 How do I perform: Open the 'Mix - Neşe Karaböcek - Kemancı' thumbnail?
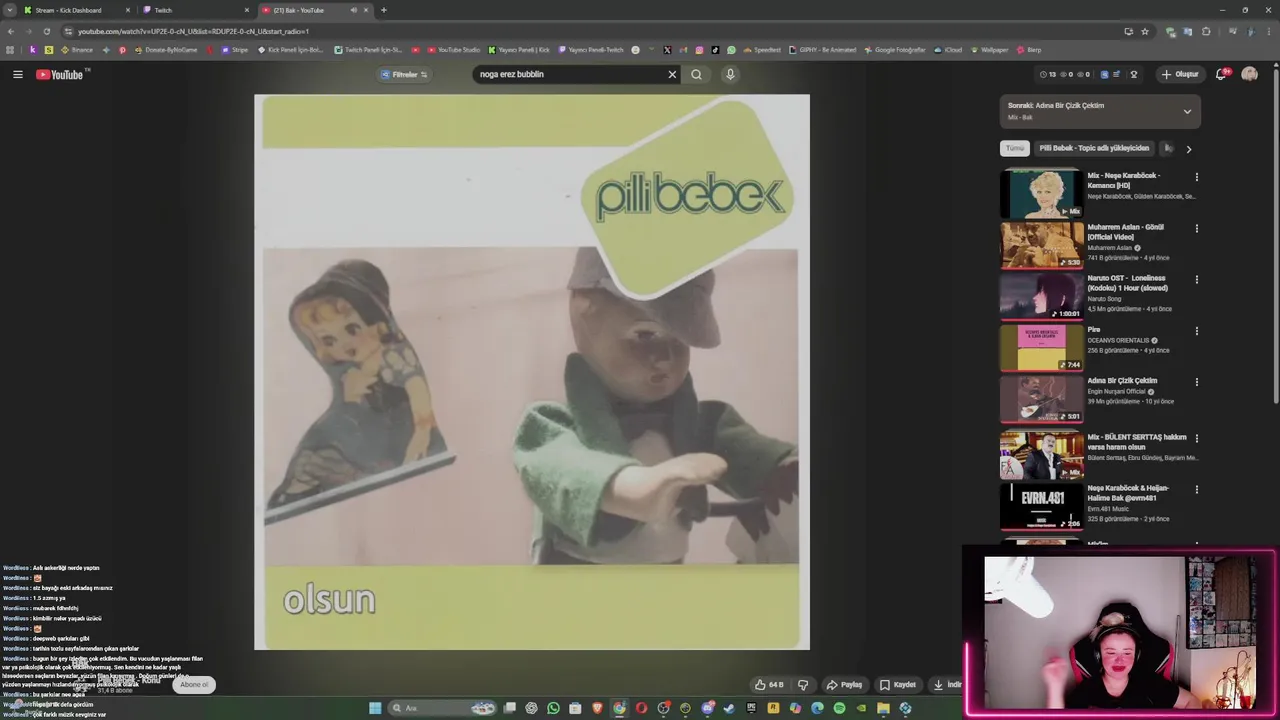(x=1042, y=194)
